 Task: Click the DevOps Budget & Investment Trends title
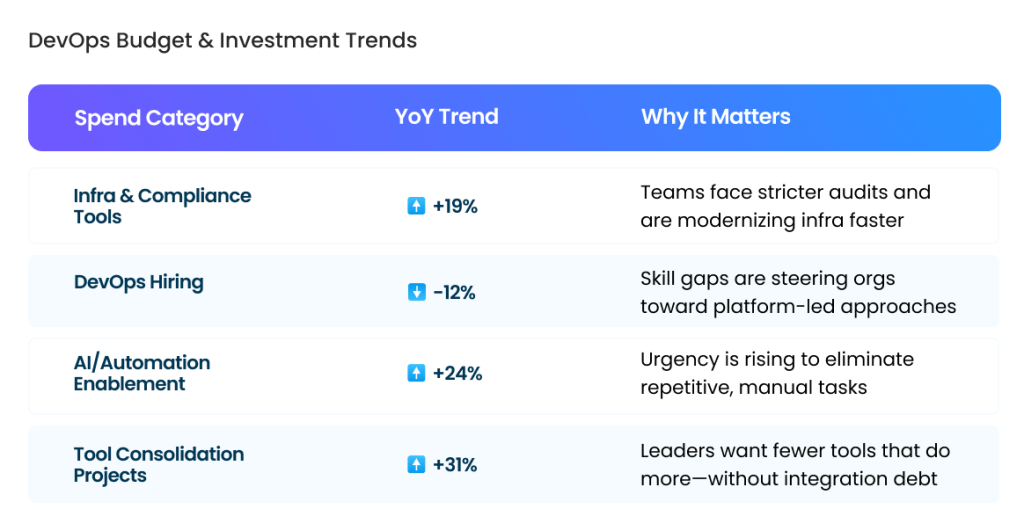click(x=222, y=41)
